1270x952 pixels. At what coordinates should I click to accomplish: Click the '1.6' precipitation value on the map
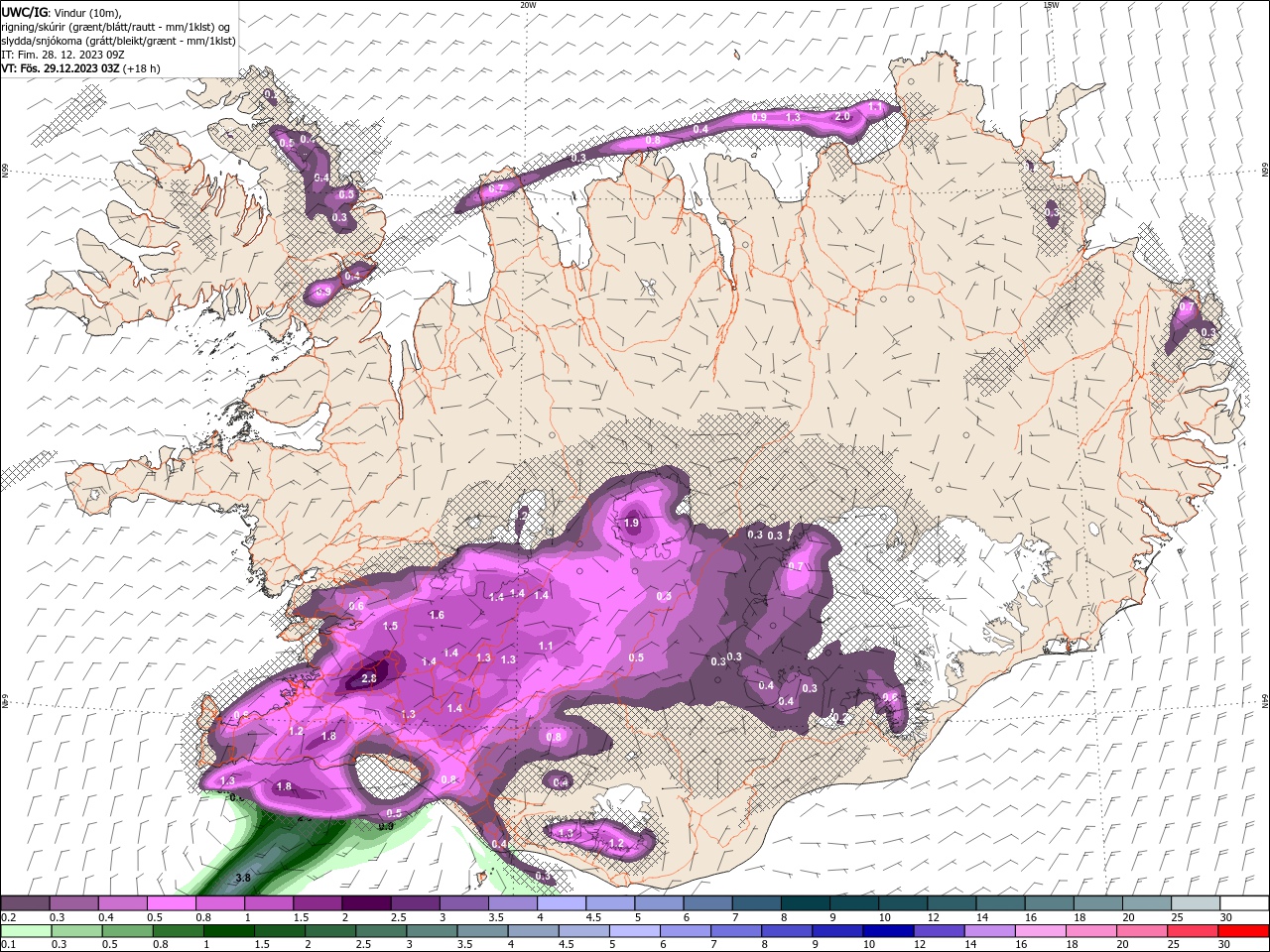(x=437, y=615)
